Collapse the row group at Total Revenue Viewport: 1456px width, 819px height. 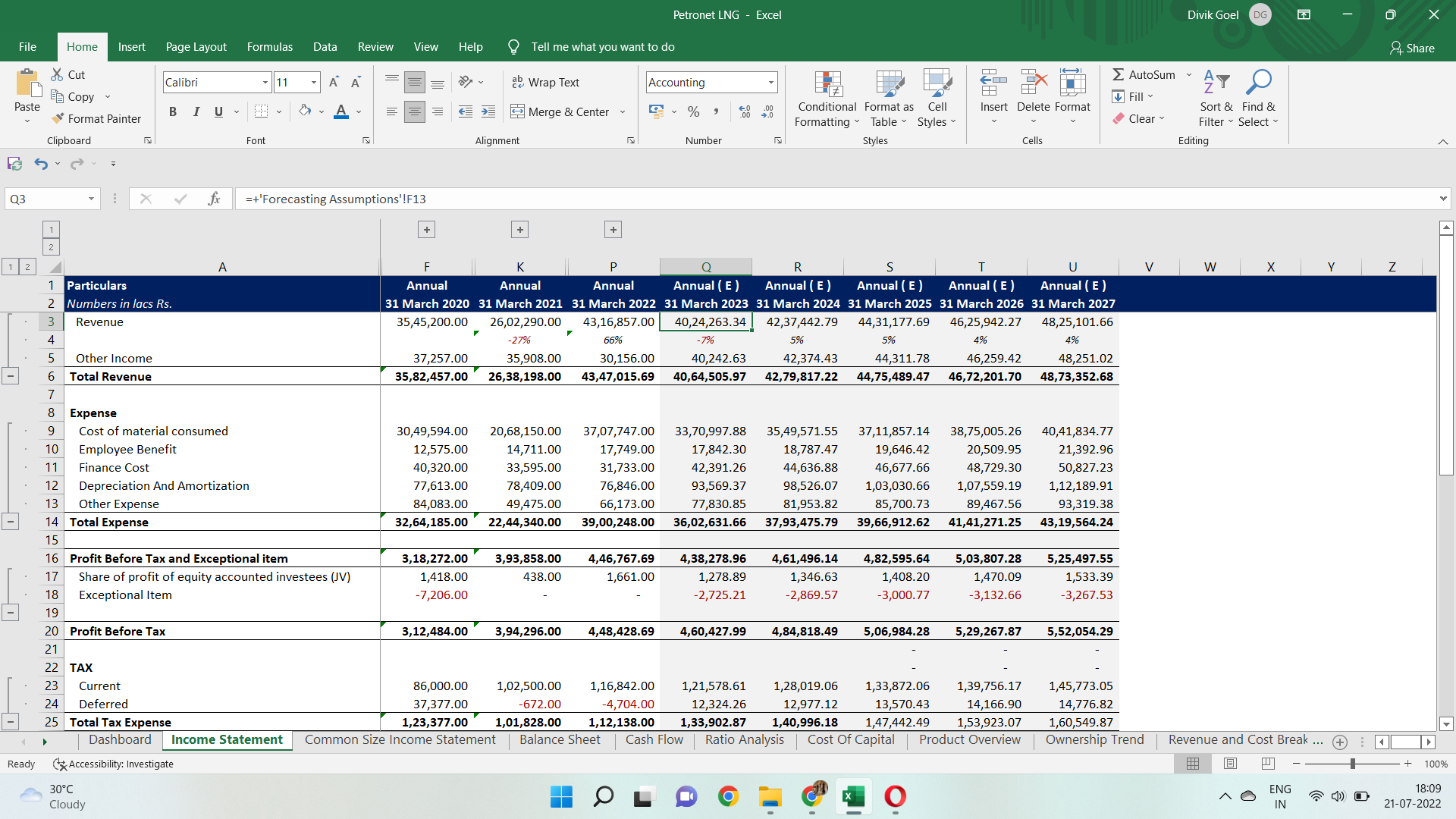click(10, 376)
